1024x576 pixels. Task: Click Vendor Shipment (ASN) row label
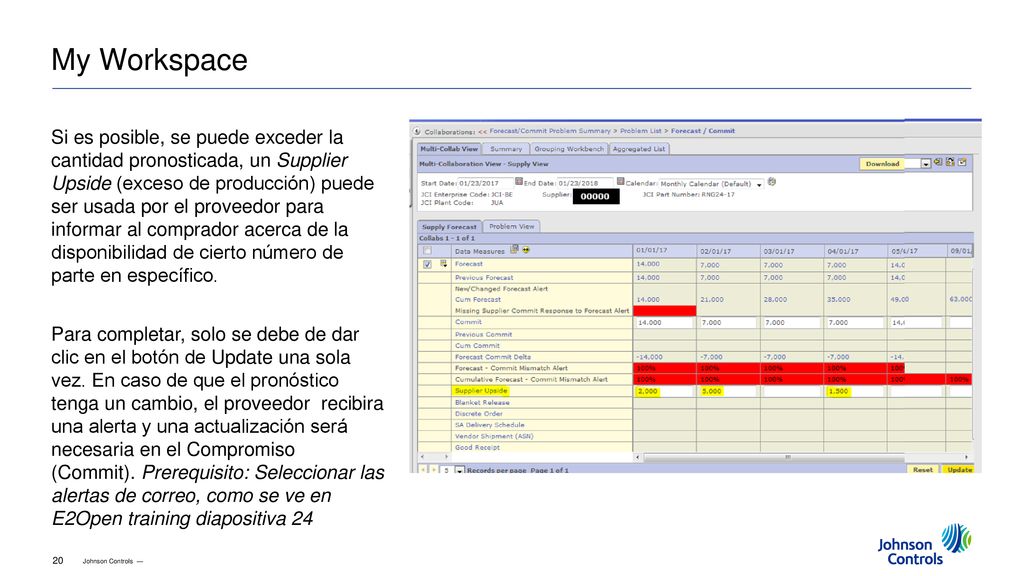[x=494, y=436]
